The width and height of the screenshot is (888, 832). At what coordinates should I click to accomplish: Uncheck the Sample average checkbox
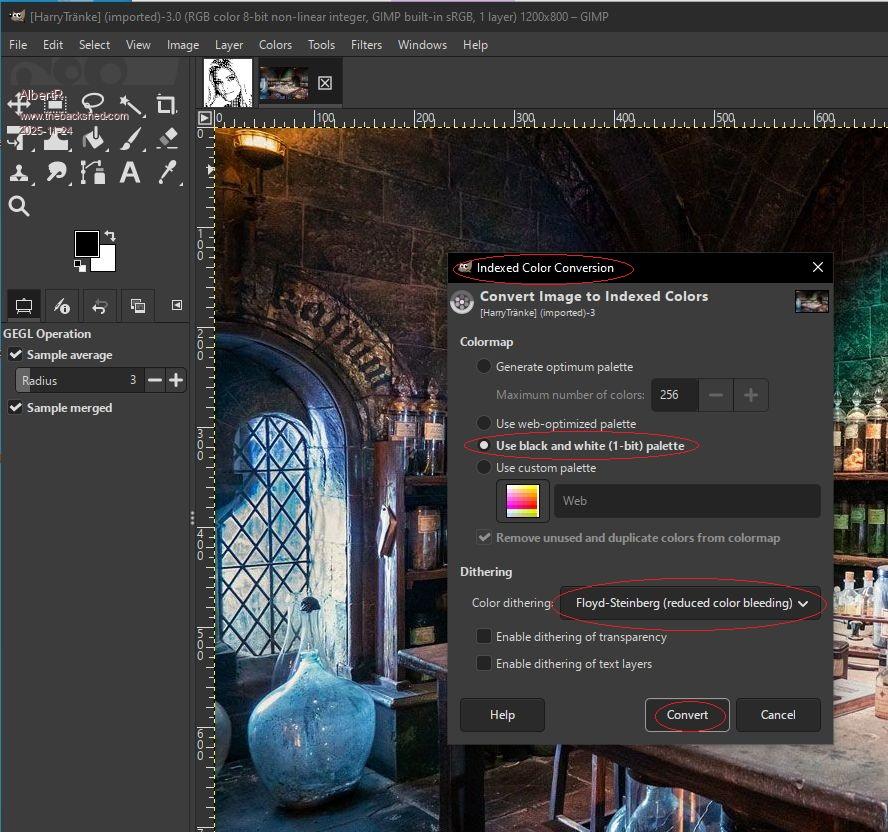coord(16,355)
